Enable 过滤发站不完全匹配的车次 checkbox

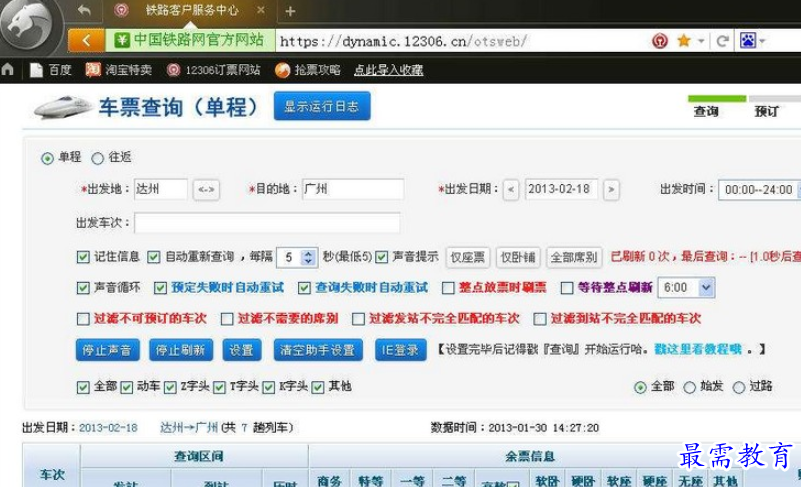pyautogui.click(x=358, y=319)
